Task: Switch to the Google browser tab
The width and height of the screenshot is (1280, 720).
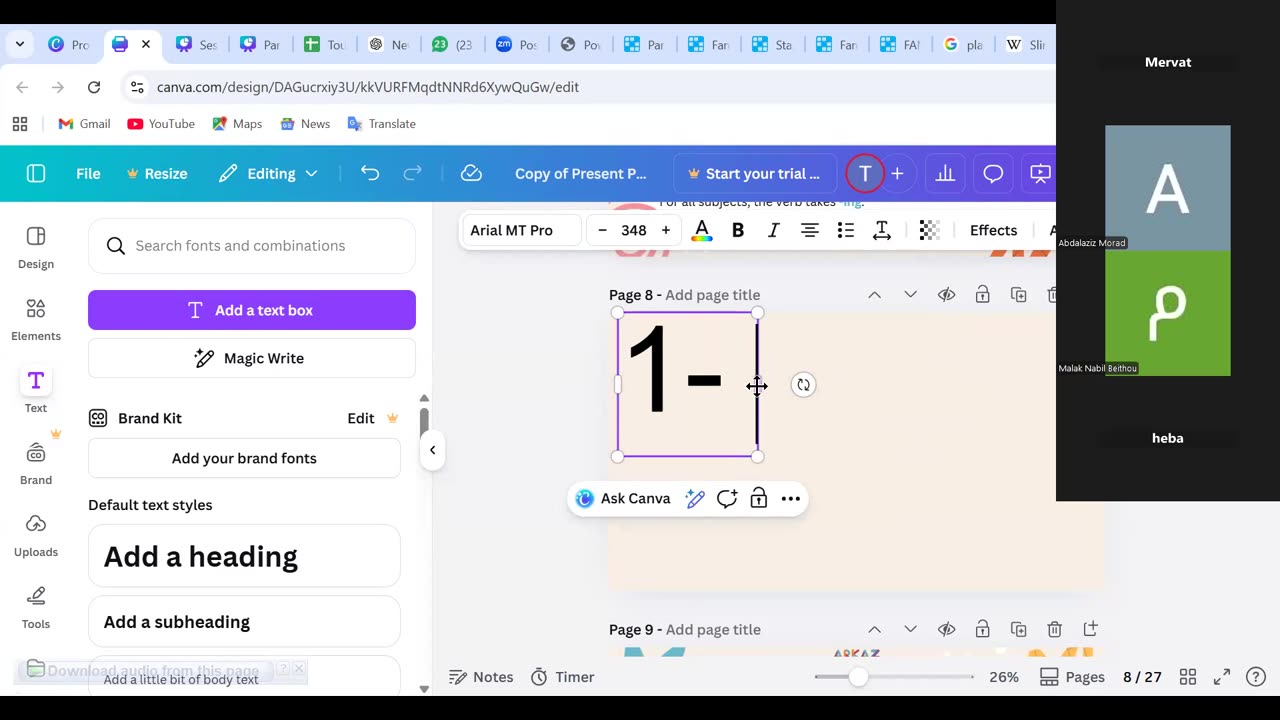Action: coord(962,44)
